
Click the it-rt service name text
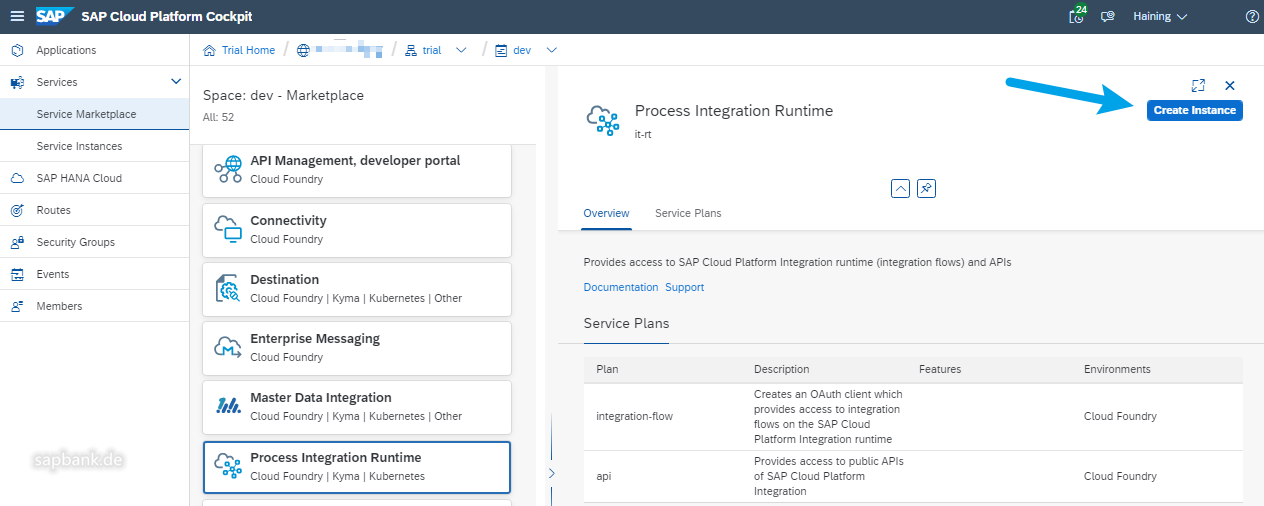coord(644,133)
